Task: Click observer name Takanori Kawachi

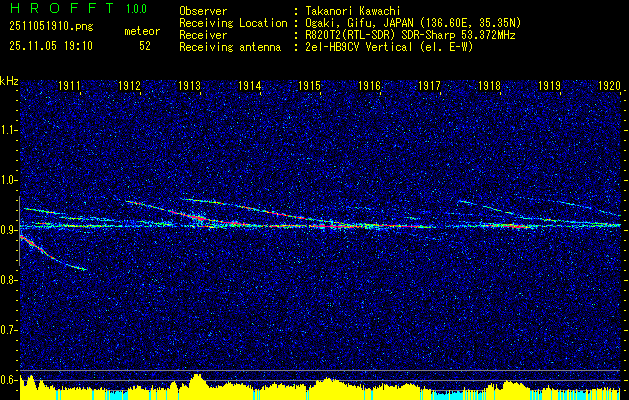Action: [353, 11]
